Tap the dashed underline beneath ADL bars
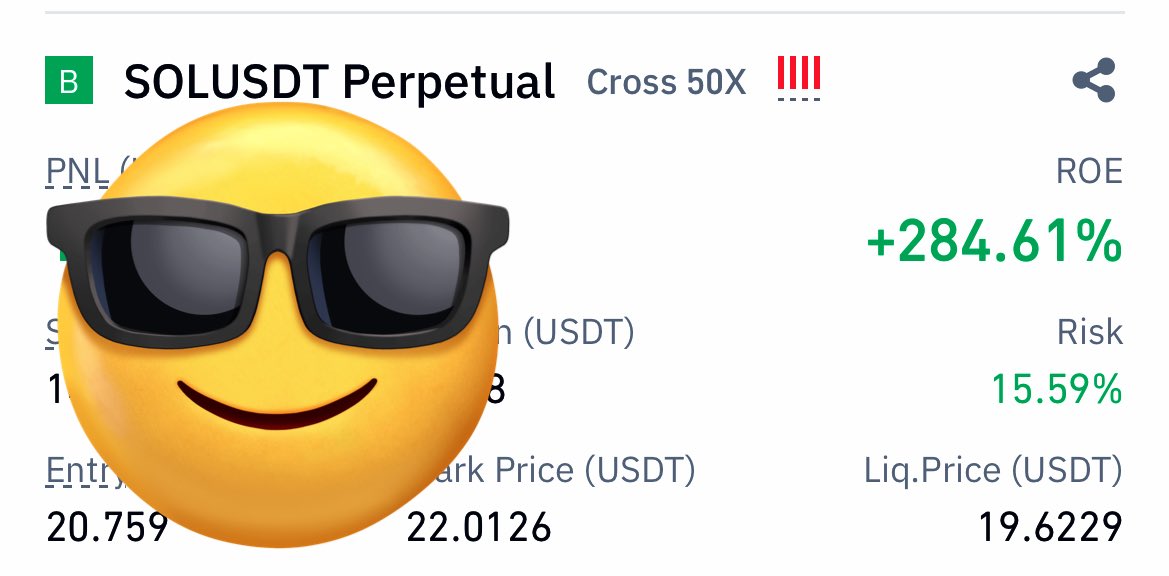This screenshot has height=576, width=1169. pyautogui.click(x=798, y=98)
